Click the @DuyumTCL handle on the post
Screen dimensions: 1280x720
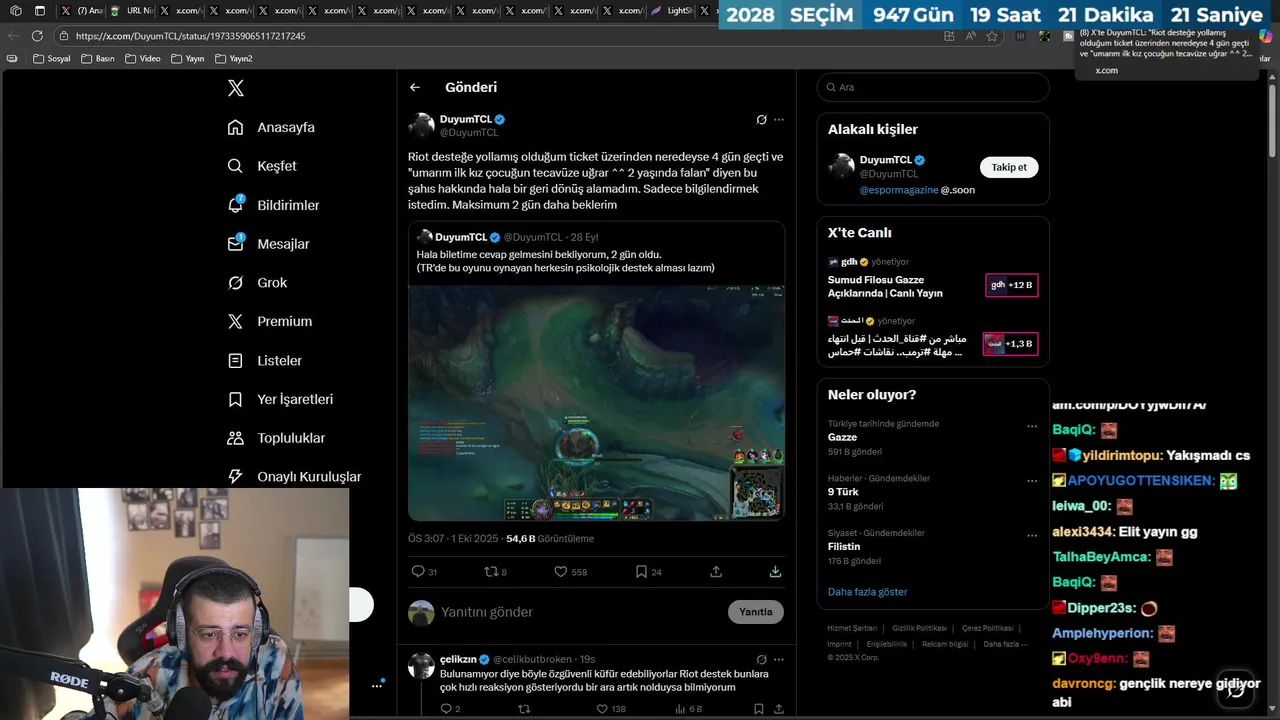469,132
